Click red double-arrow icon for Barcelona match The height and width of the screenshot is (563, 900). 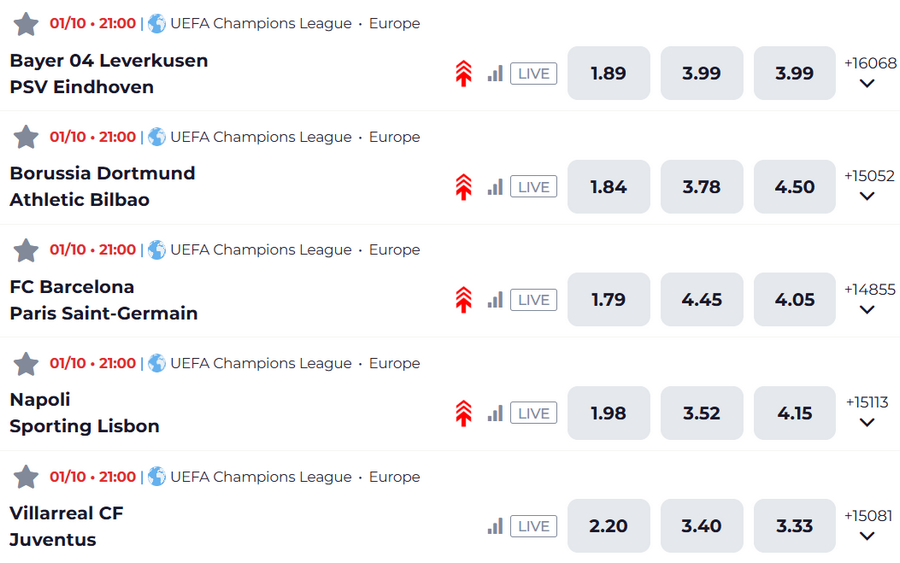[x=463, y=300]
